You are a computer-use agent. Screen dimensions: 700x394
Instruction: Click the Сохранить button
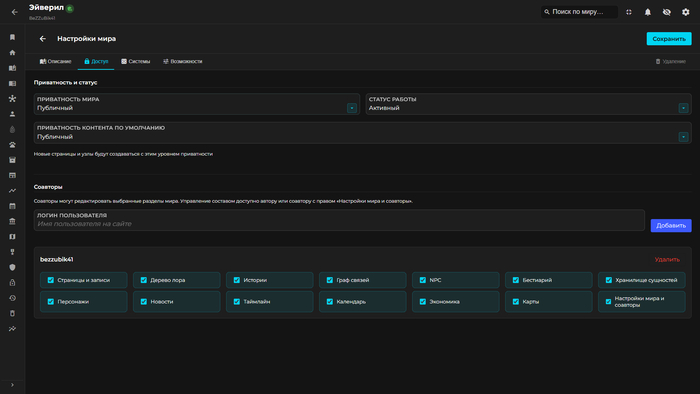click(x=669, y=39)
